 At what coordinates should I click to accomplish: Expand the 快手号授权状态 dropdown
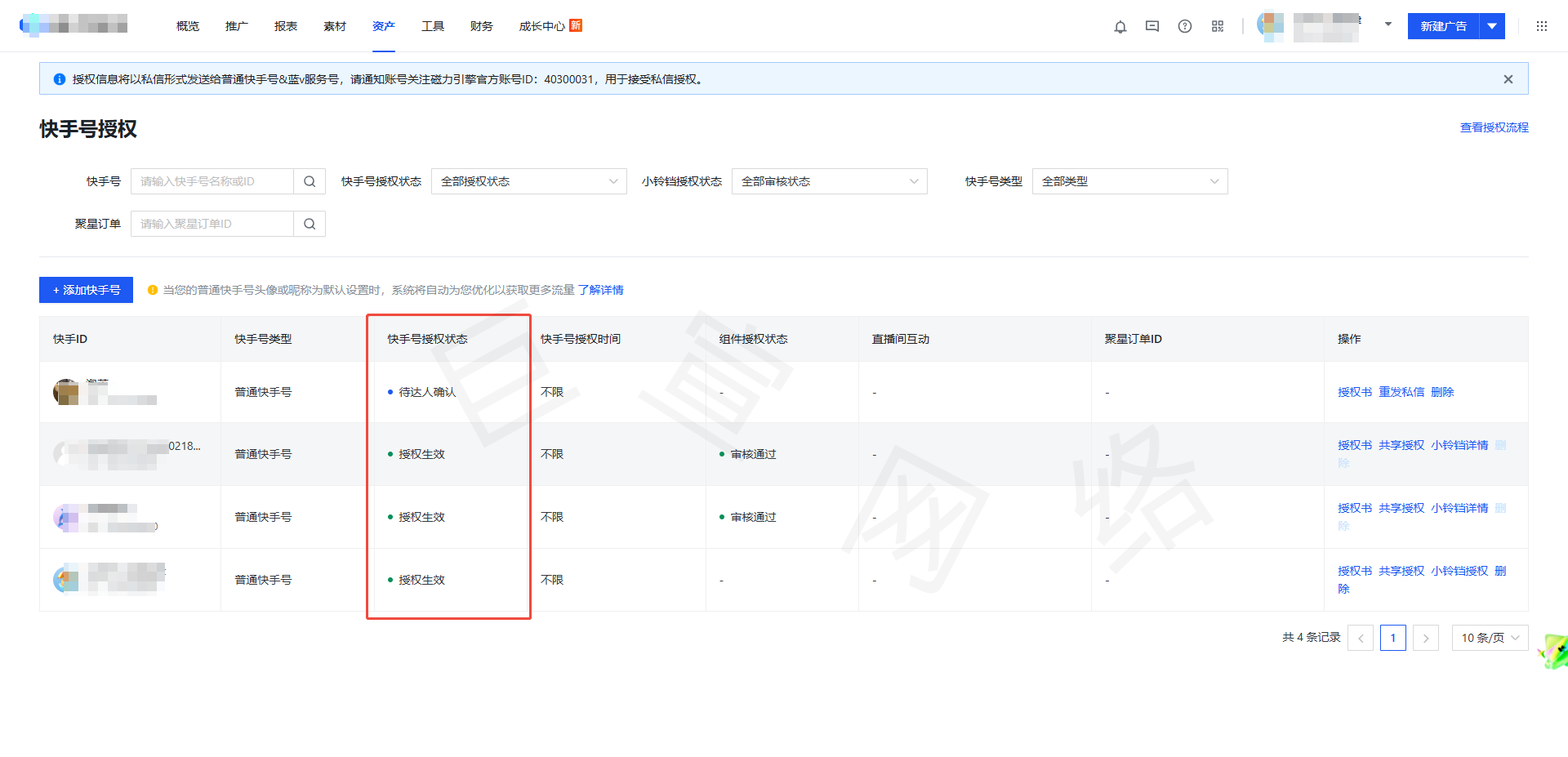point(528,181)
